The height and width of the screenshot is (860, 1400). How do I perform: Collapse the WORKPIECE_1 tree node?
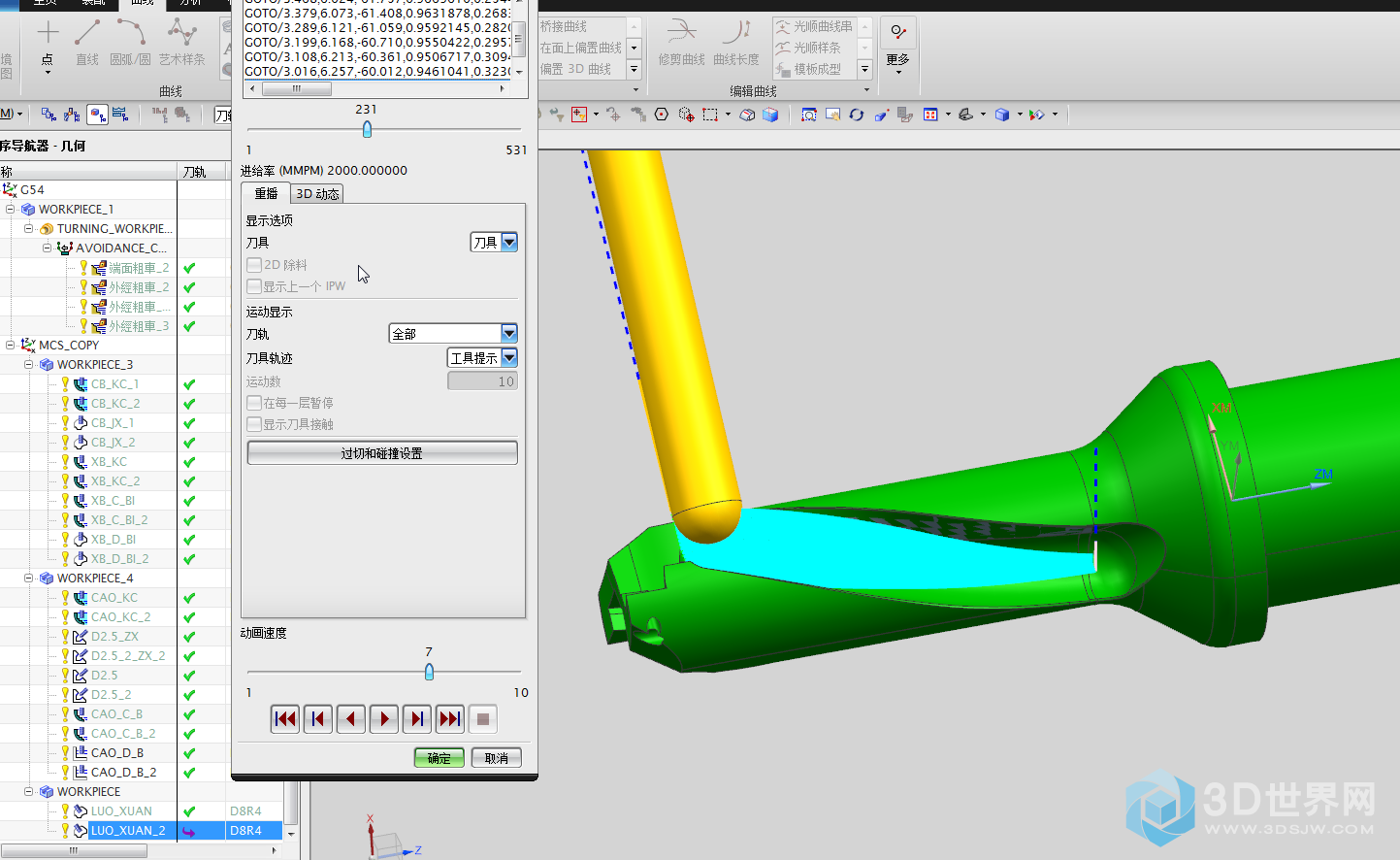pyautogui.click(x=11, y=209)
